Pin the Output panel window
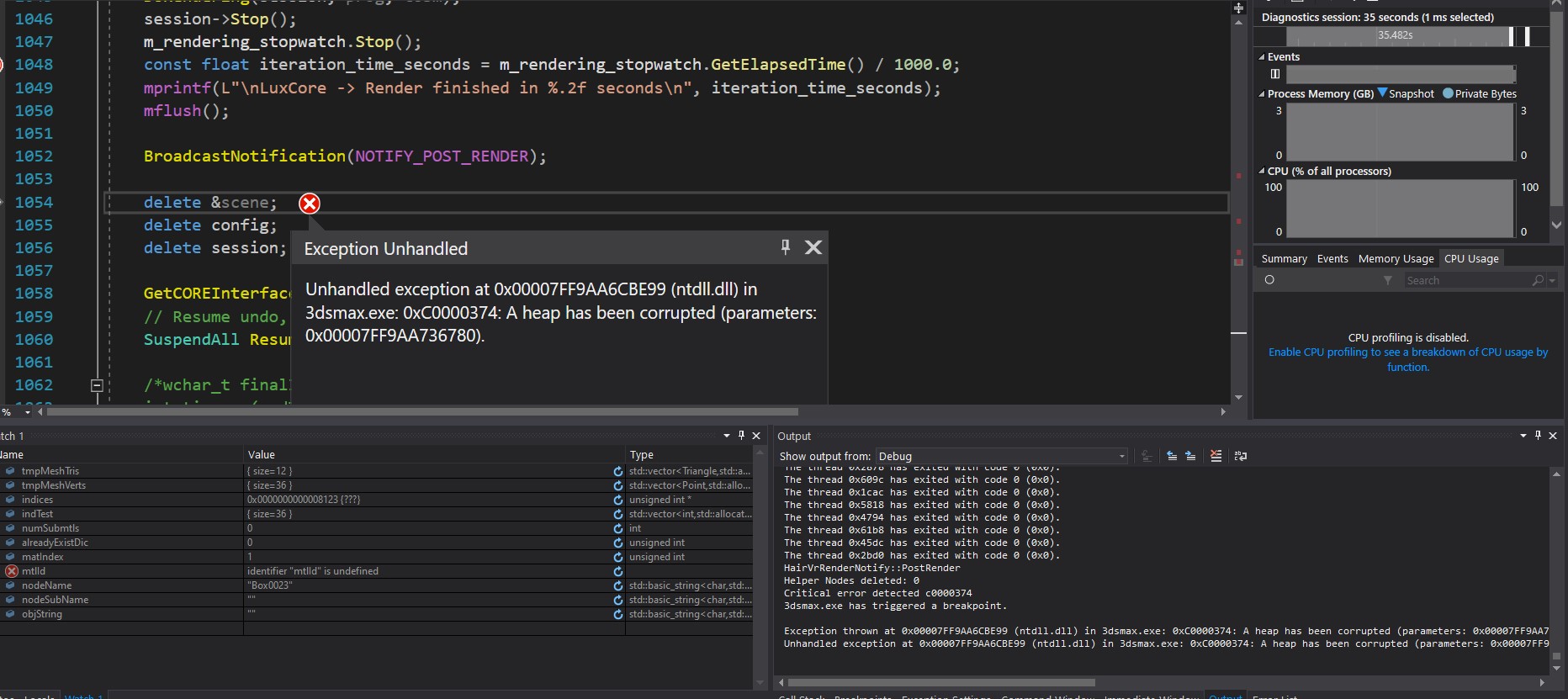 coord(1538,436)
